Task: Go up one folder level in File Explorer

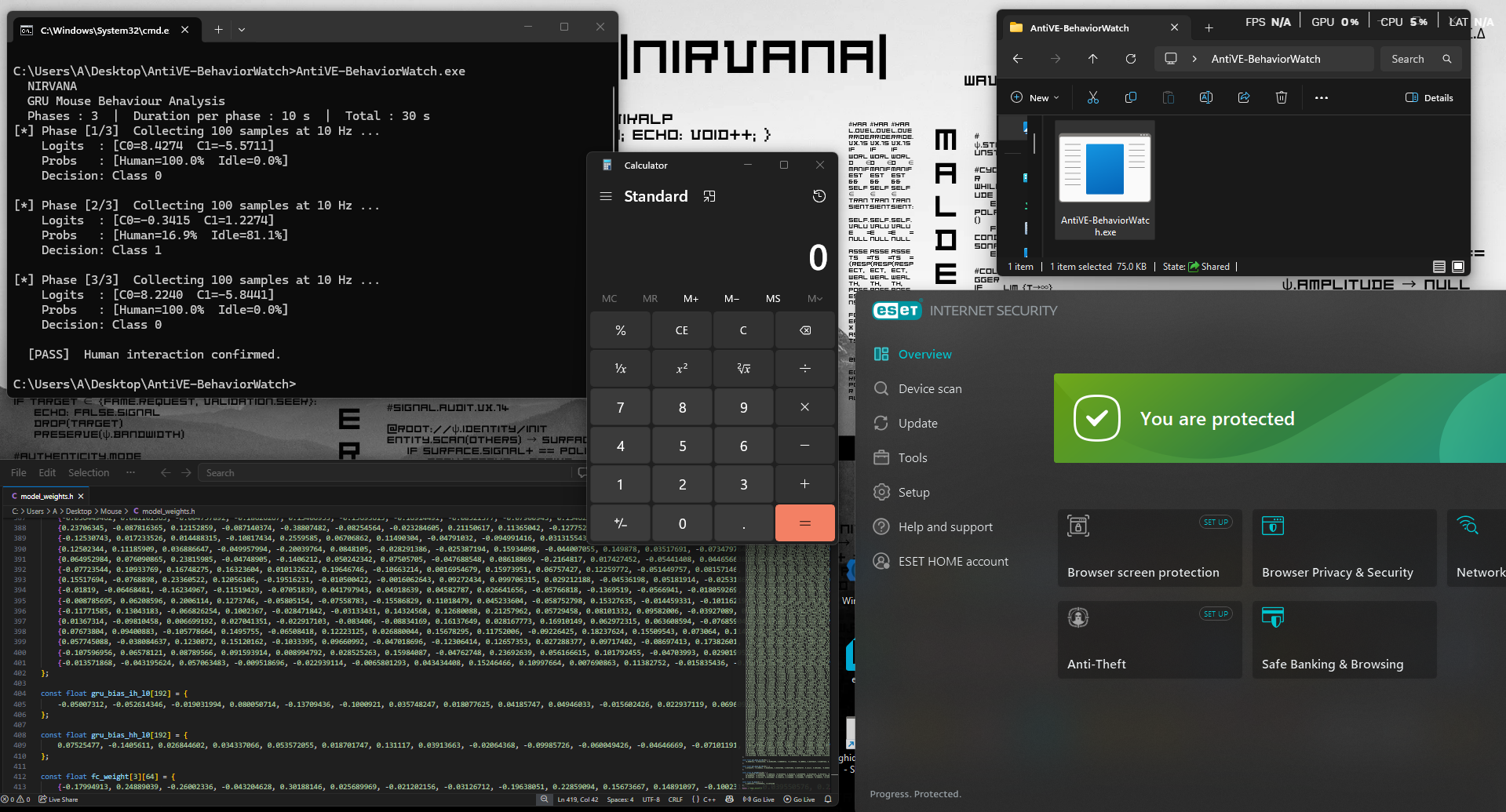Action: point(1092,59)
